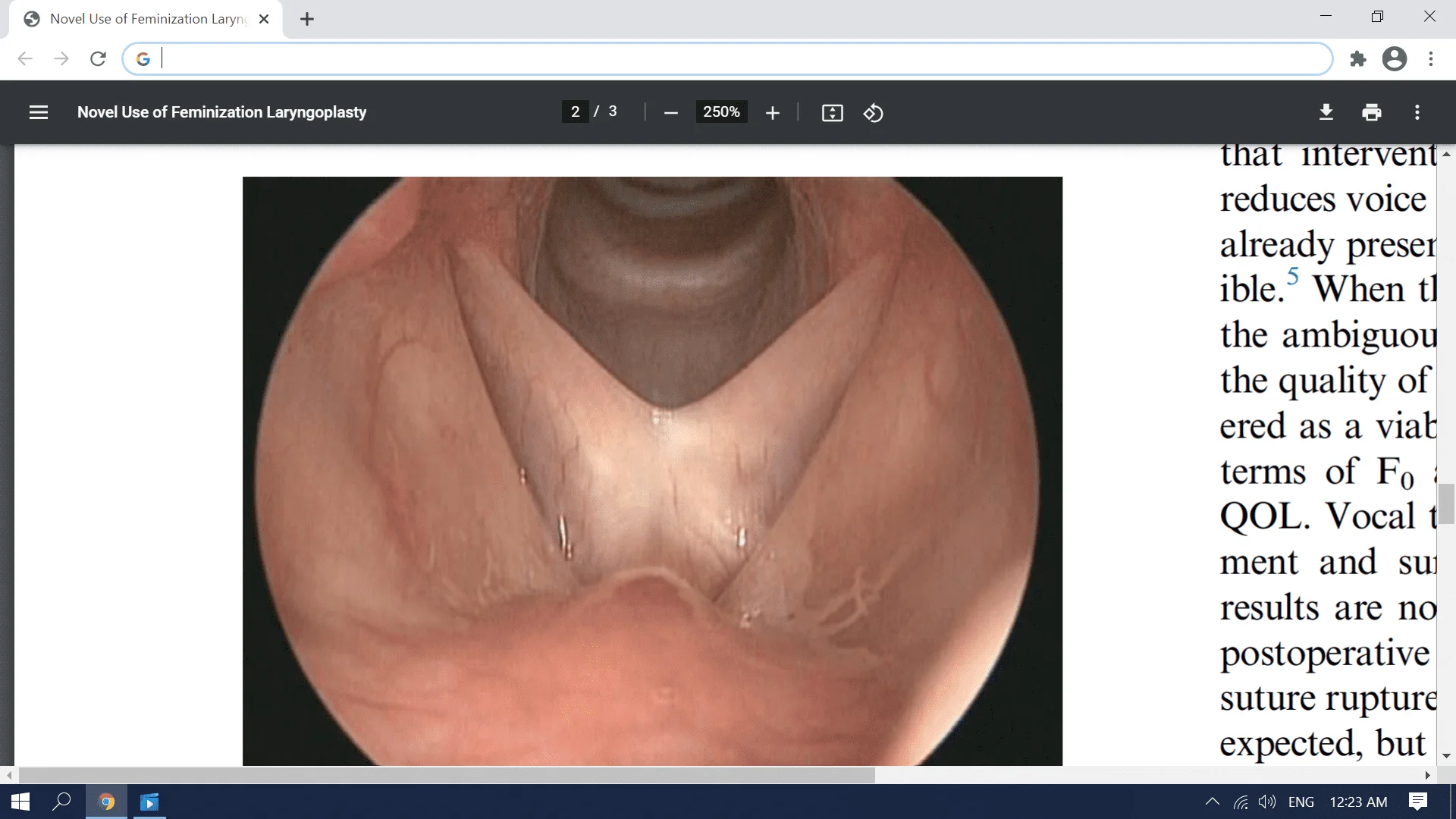Click the scroll left arrow
Viewport: 1456px width, 819px height.
coord(9,775)
